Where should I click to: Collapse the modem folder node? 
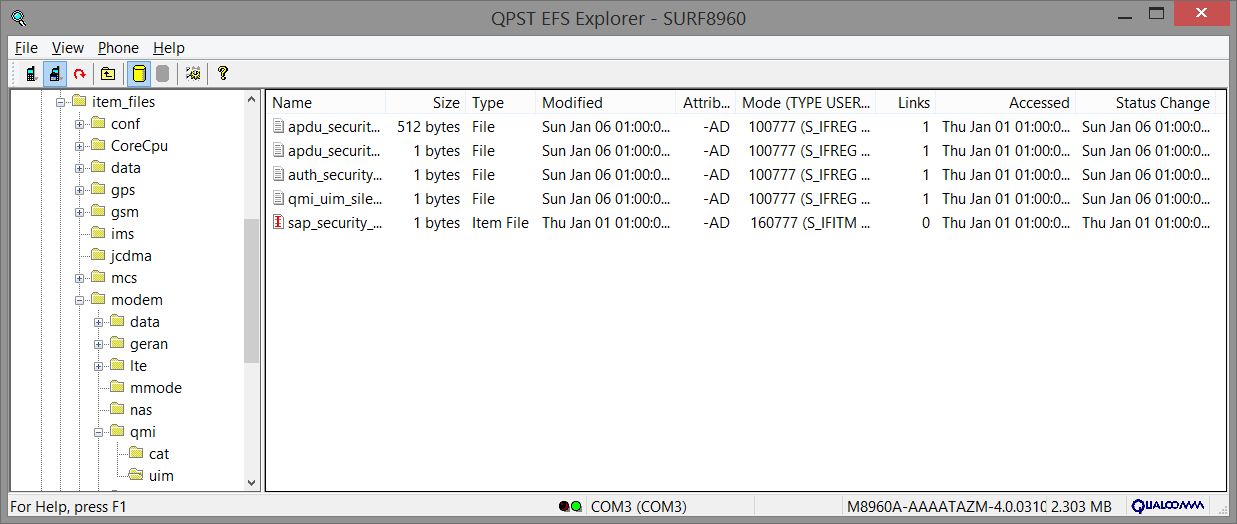coord(79,300)
